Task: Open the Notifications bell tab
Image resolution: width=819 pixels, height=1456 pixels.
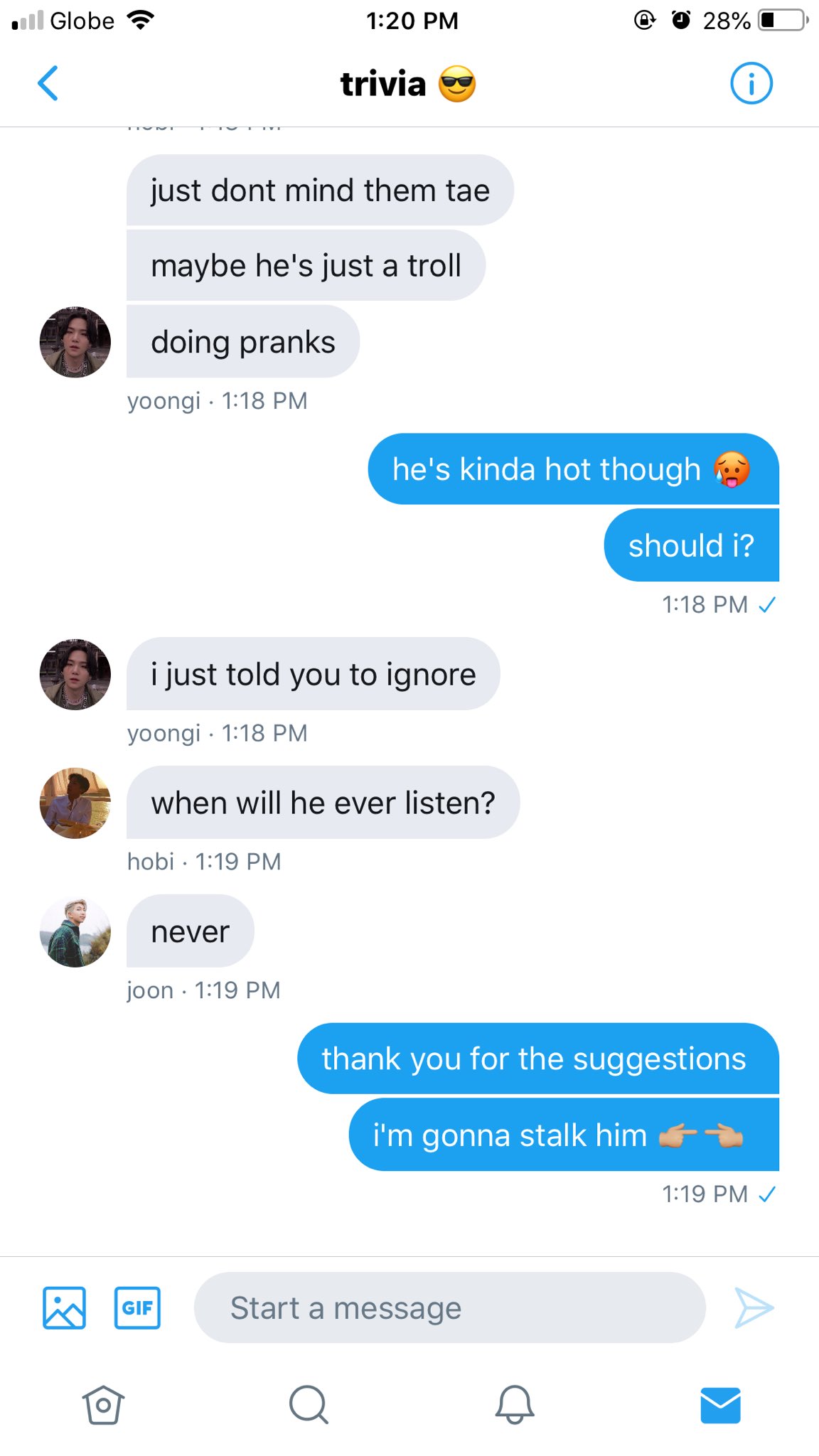Action: 514,1405
